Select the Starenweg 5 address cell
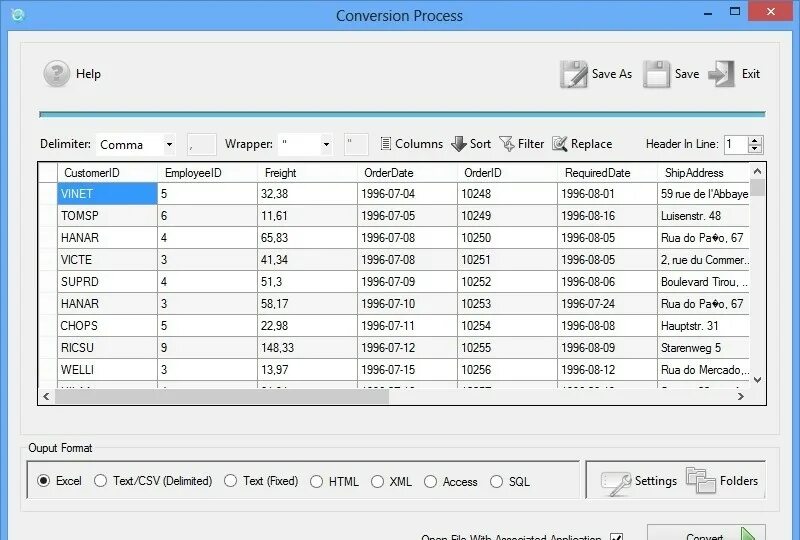This screenshot has height=540, width=800. click(703, 348)
